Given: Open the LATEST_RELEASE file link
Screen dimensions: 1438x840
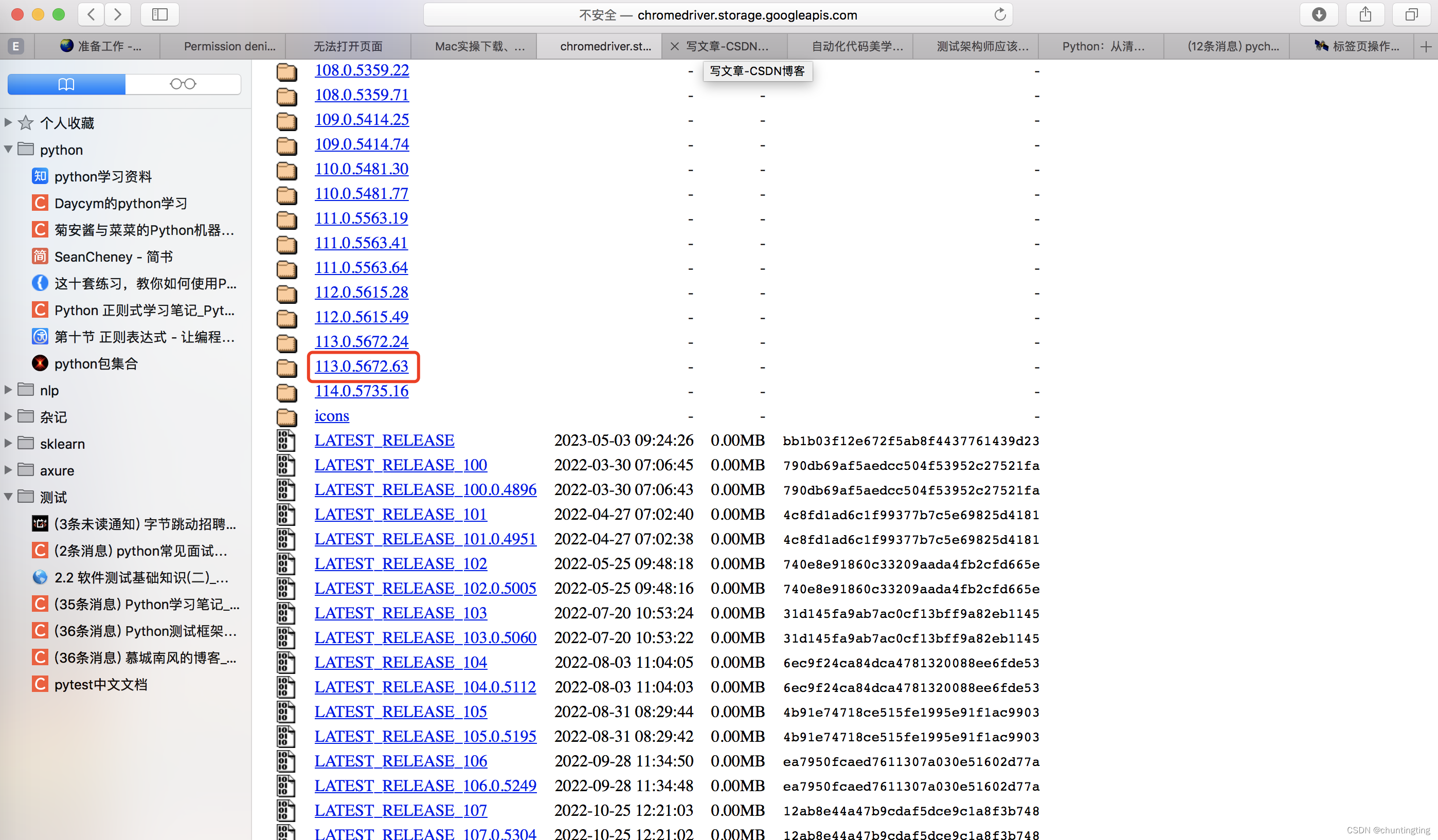Looking at the screenshot, I should (x=384, y=440).
